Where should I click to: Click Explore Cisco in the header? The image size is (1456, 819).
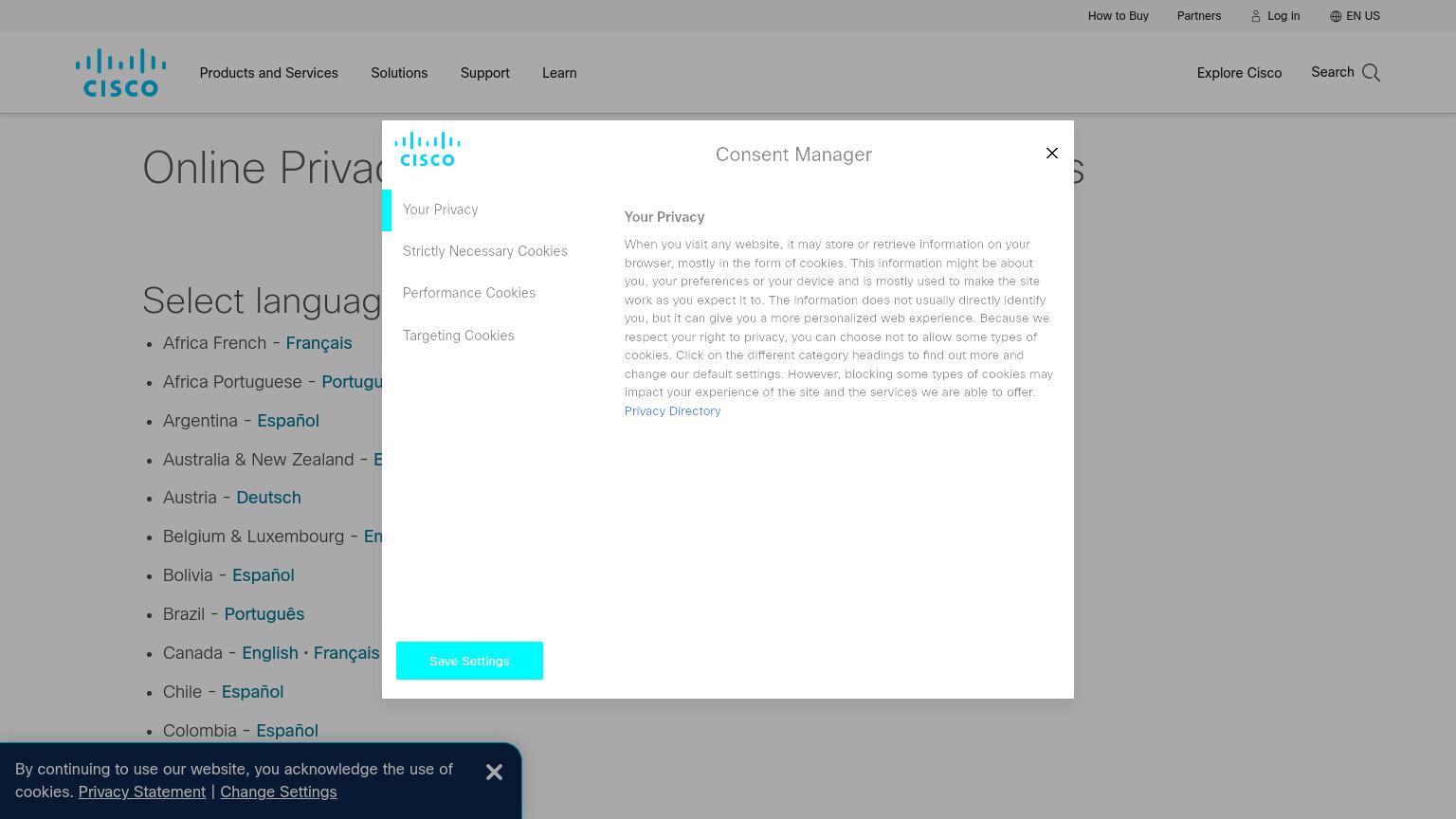coord(1239,73)
